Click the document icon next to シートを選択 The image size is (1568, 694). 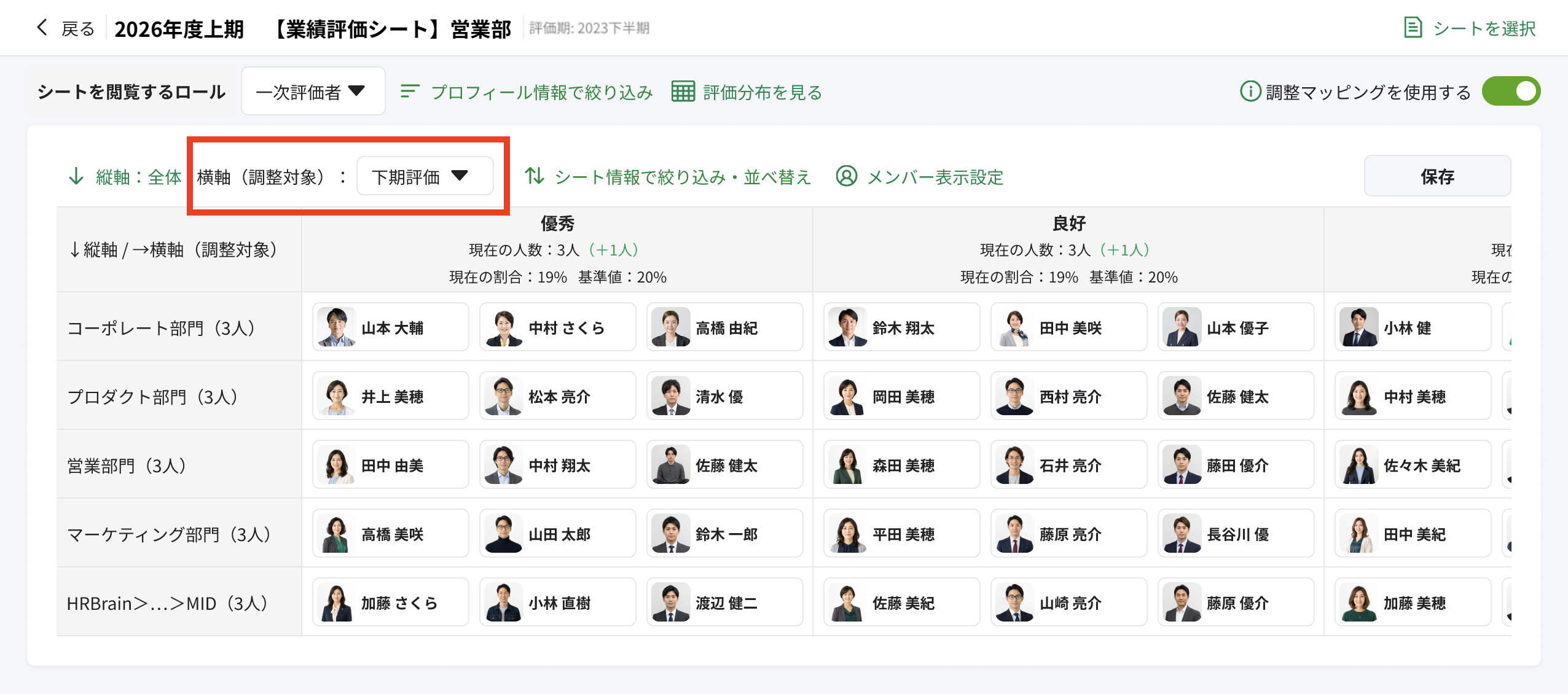coord(1413,28)
